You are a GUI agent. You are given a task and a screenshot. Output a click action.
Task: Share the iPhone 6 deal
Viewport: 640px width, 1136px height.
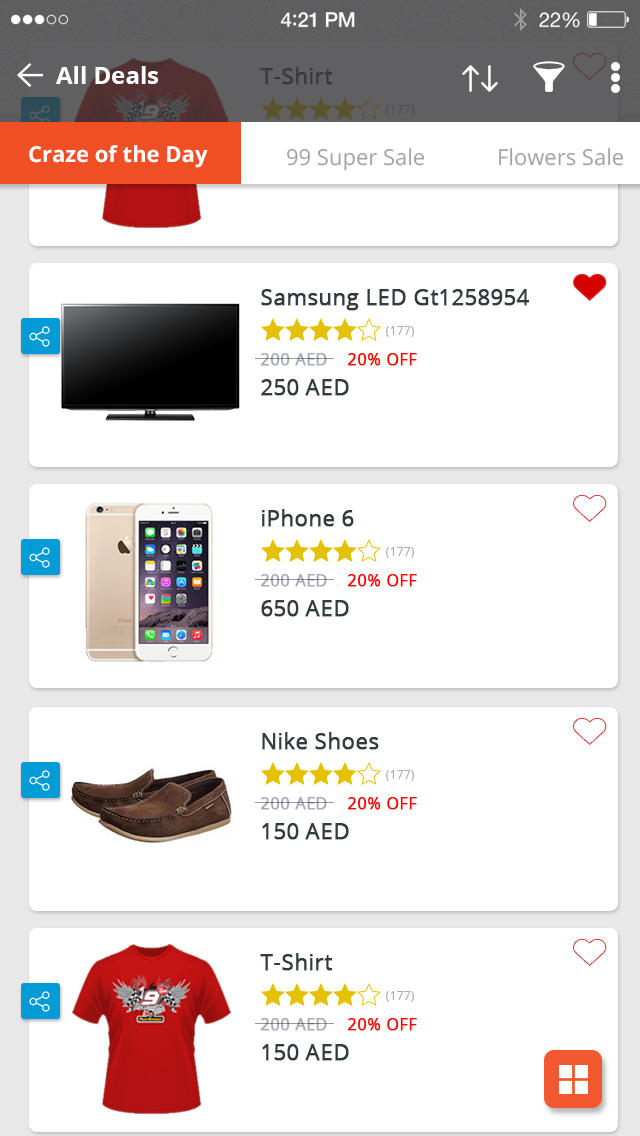pyautogui.click(x=40, y=557)
